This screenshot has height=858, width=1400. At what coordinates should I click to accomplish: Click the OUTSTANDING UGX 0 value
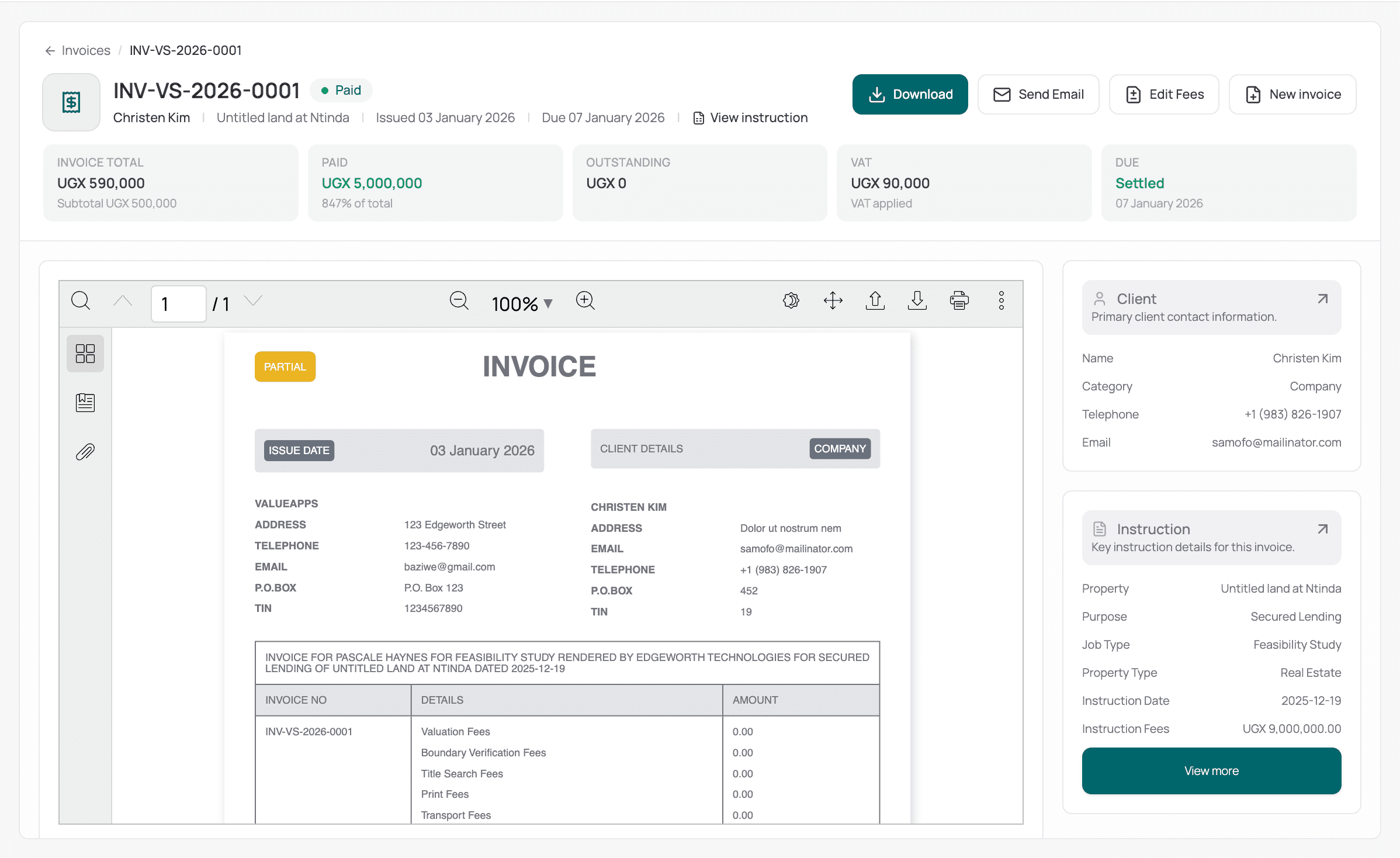tap(606, 184)
